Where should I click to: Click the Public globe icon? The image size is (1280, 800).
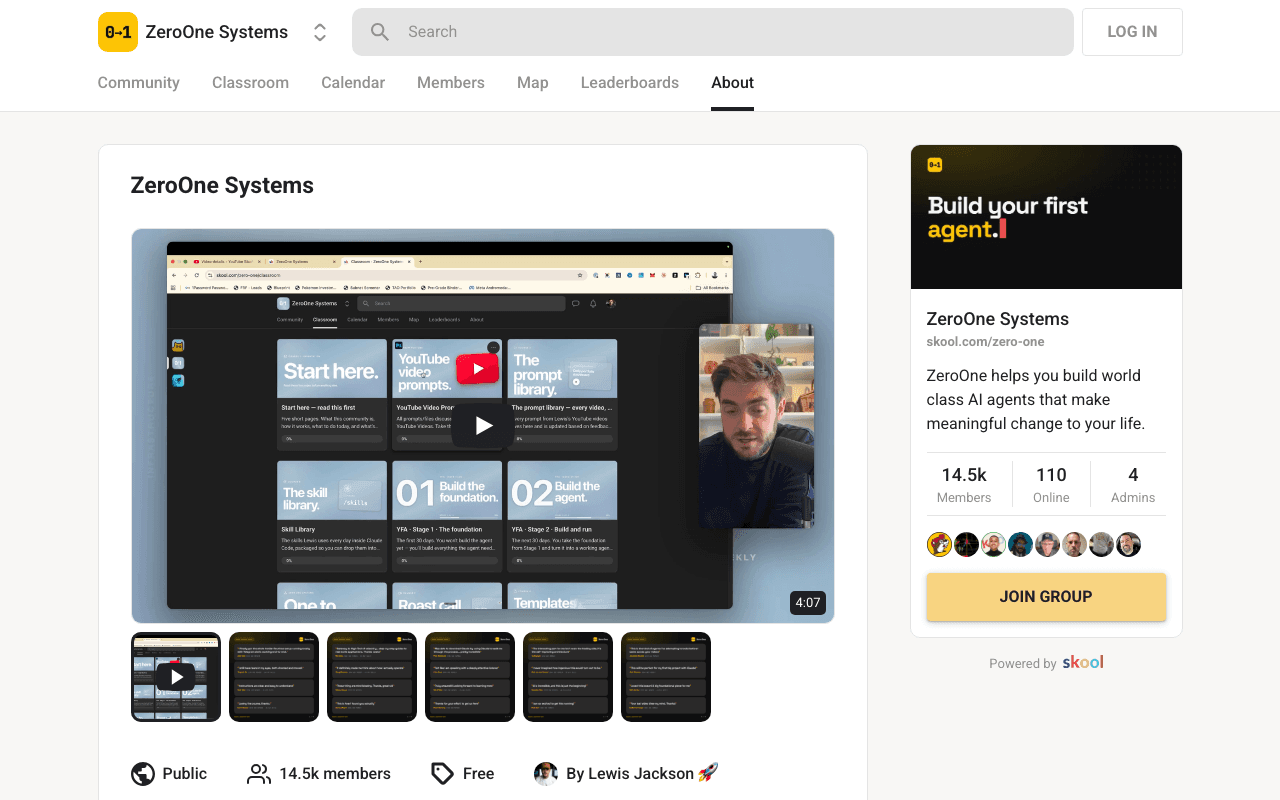pos(143,774)
